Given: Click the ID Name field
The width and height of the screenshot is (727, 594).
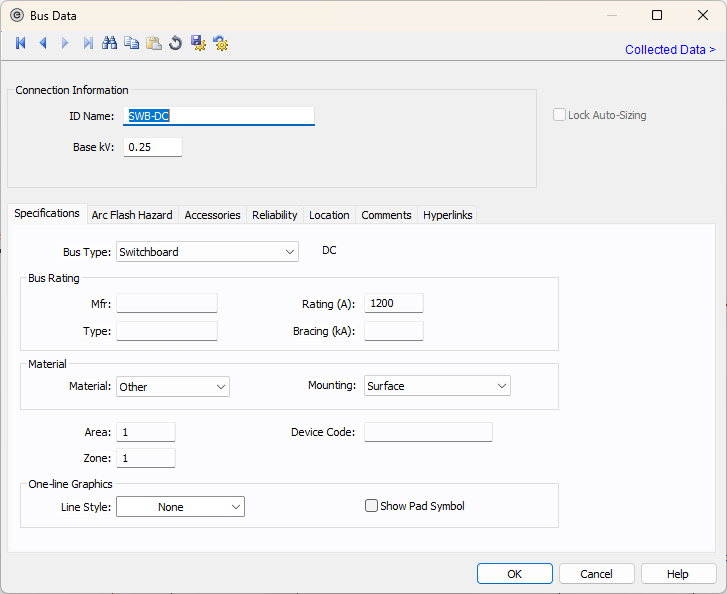Looking at the screenshot, I should [x=219, y=116].
